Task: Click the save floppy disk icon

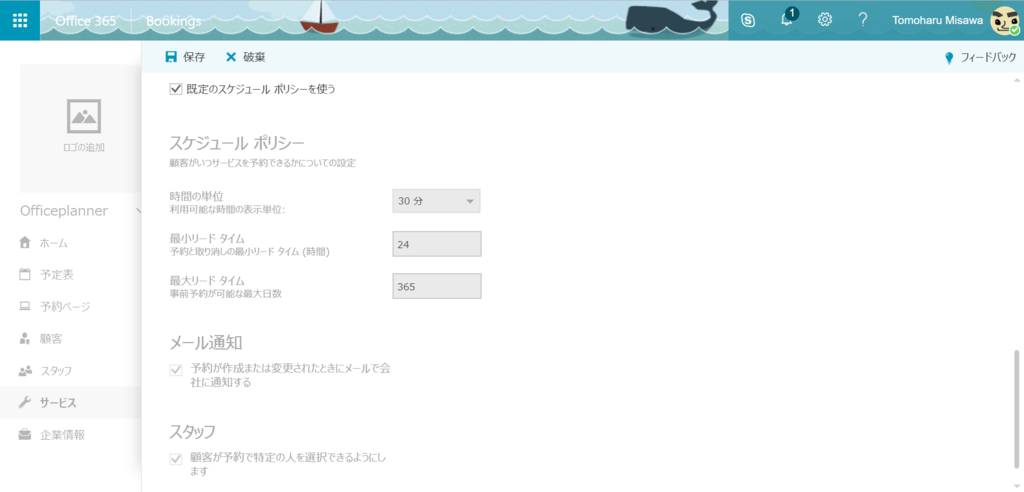Action: click(171, 57)
